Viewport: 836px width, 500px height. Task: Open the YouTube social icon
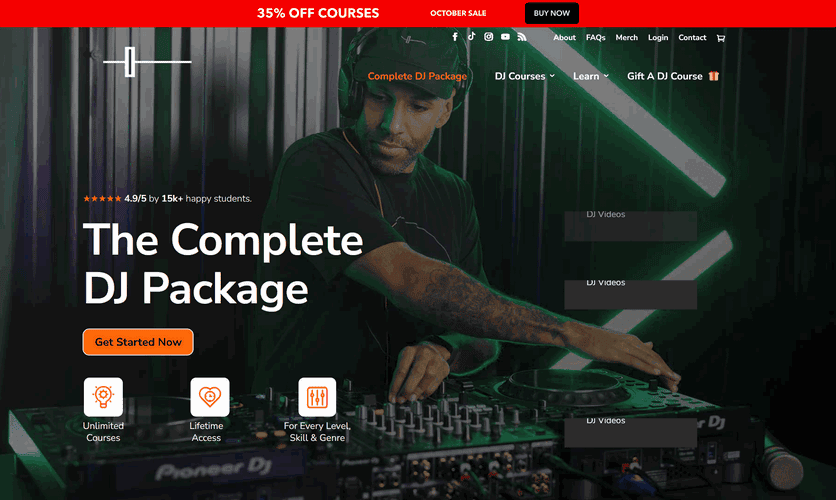point(505,37)
